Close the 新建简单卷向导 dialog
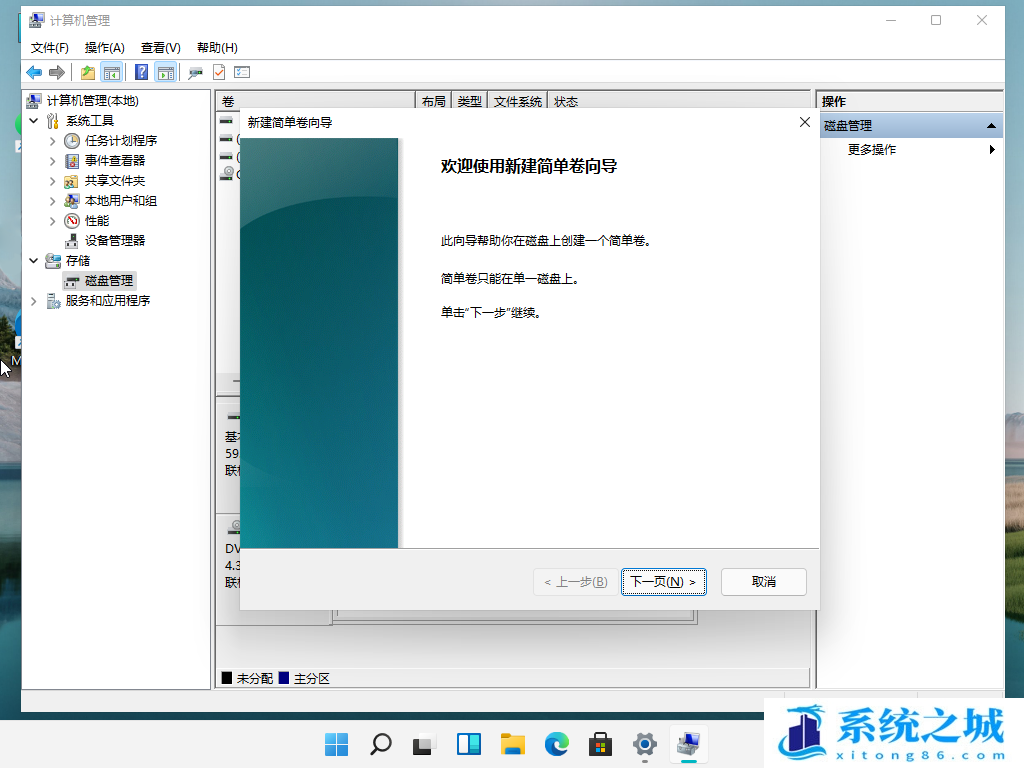Image resolution: width=1024 pixels, height=768 pixels. click(805, 122)
